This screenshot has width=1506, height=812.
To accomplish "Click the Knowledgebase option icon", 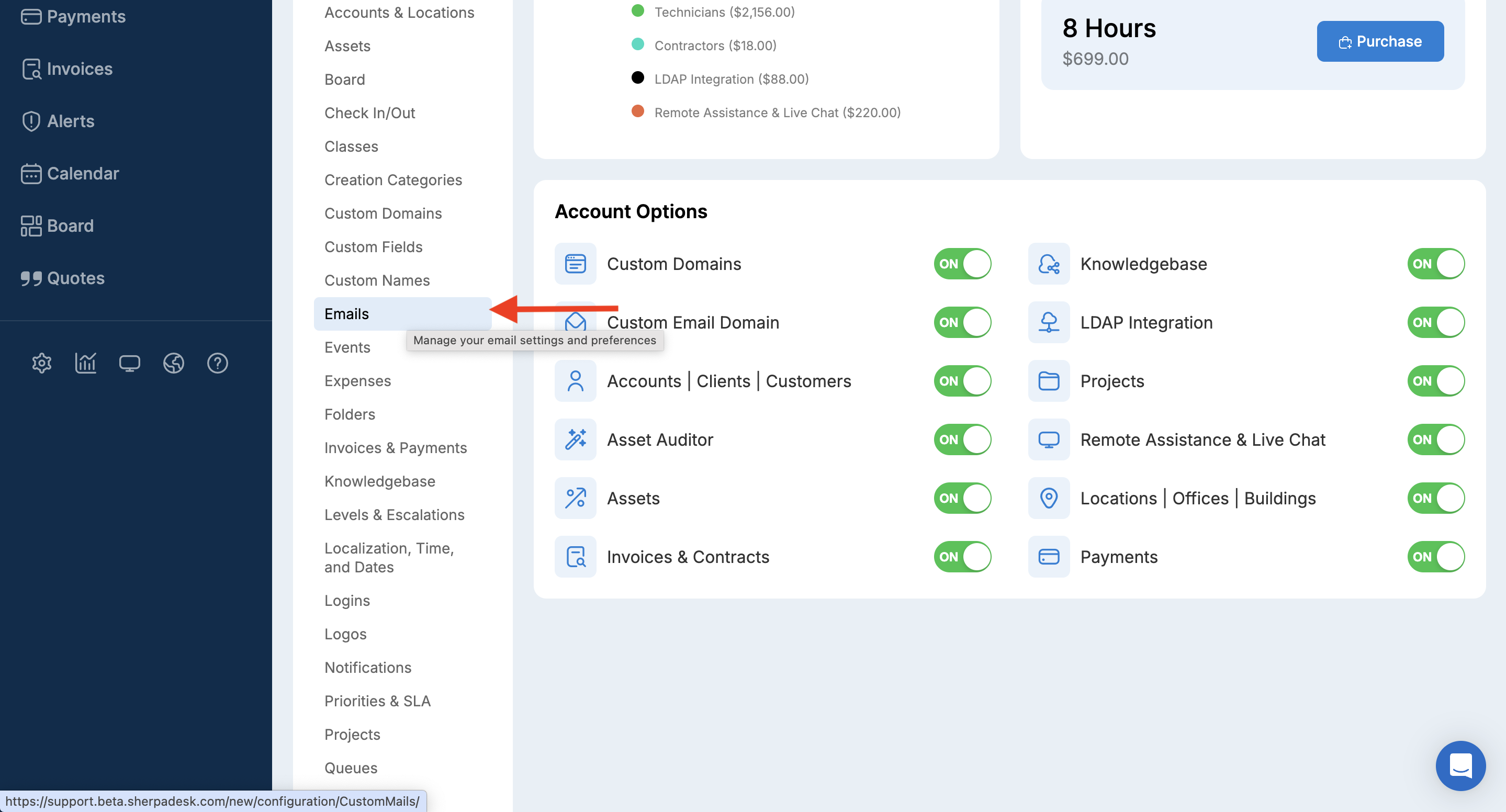I will point(1049,264).
